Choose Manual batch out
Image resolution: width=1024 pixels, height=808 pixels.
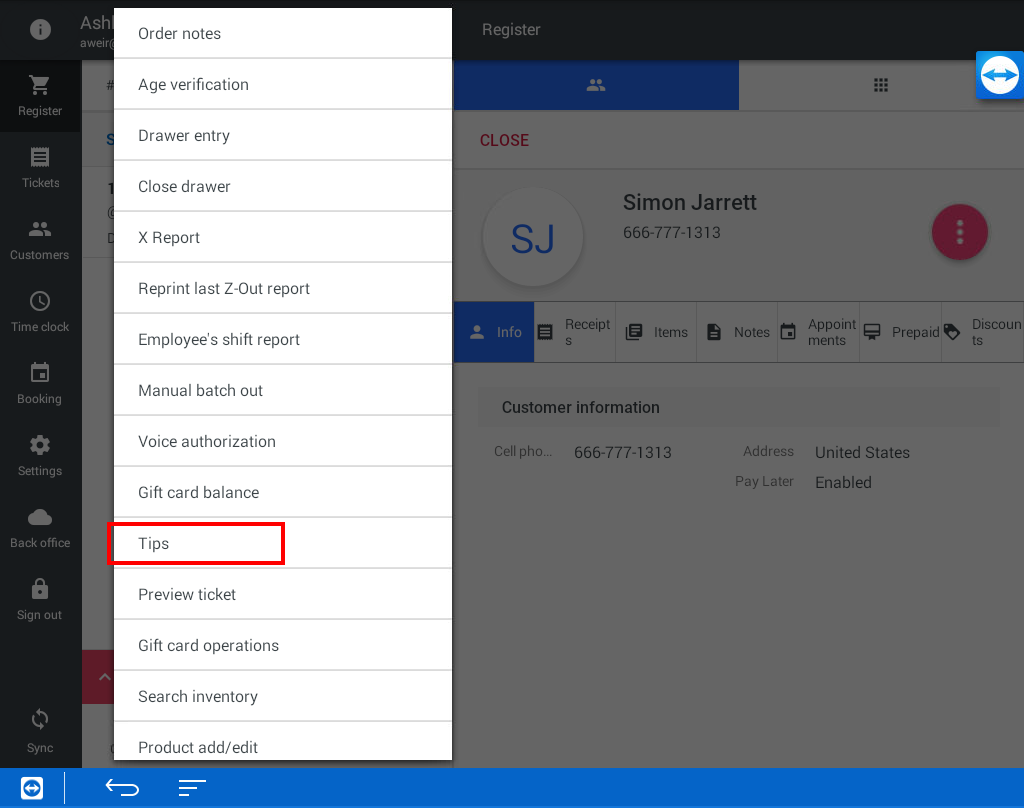[283, 390]
